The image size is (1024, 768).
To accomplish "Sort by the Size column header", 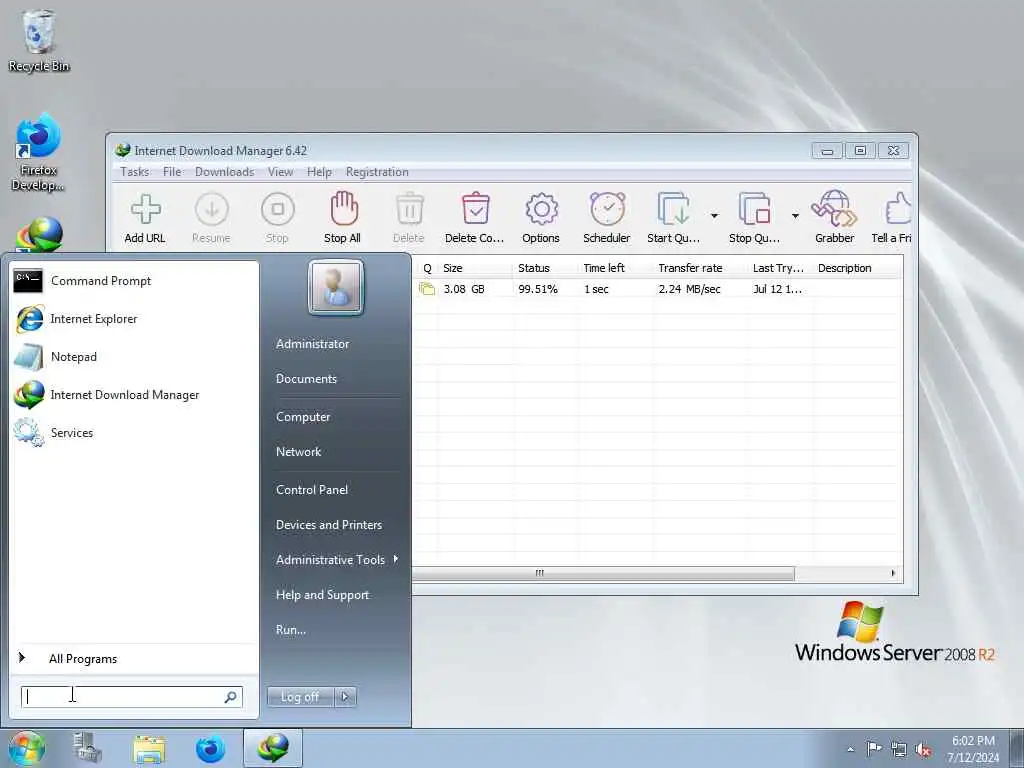I will (475, 268).
